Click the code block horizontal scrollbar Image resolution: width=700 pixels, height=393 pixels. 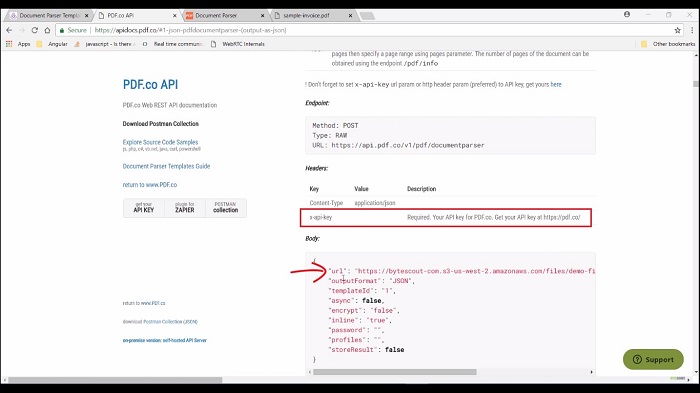click(395, 372)
